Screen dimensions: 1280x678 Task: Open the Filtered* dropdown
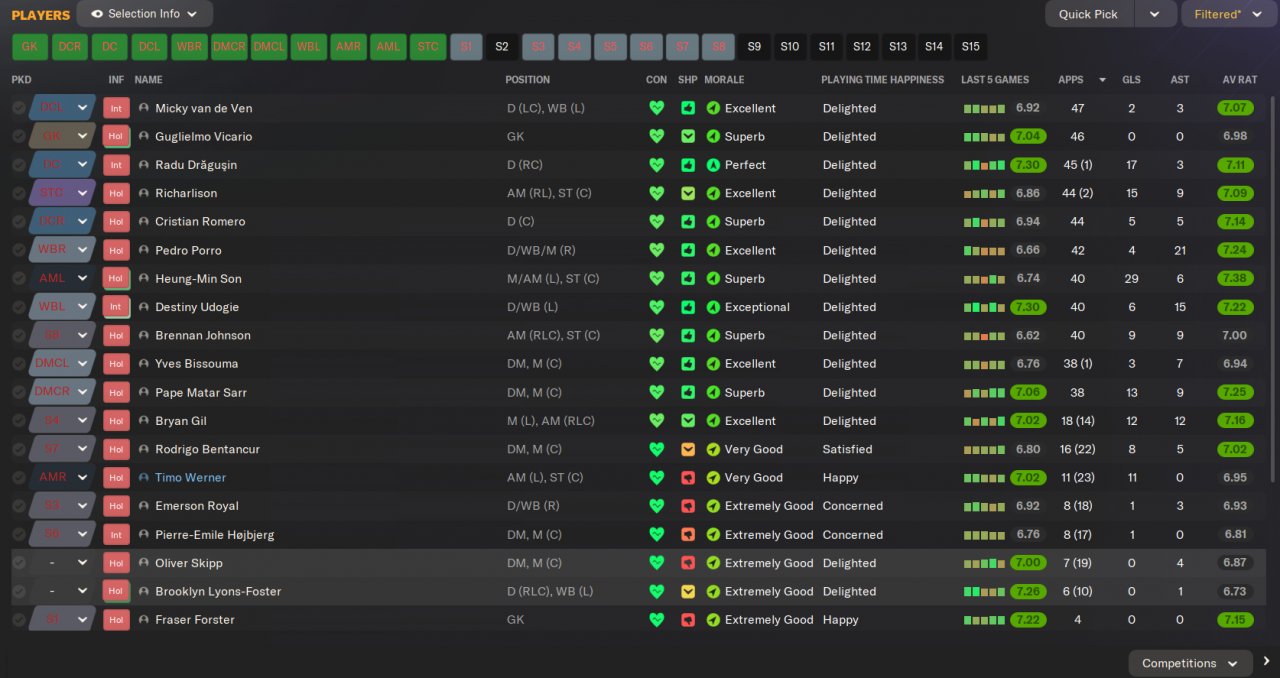(1230, 14)
